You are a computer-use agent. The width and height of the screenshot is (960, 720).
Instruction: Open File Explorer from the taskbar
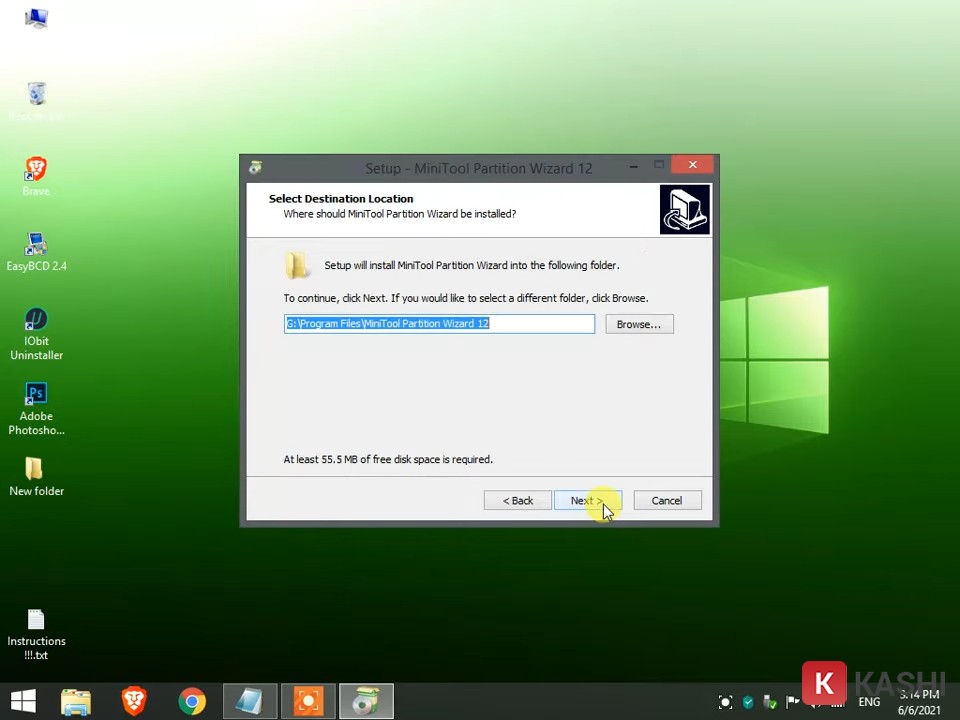click(x=76, y=701)
